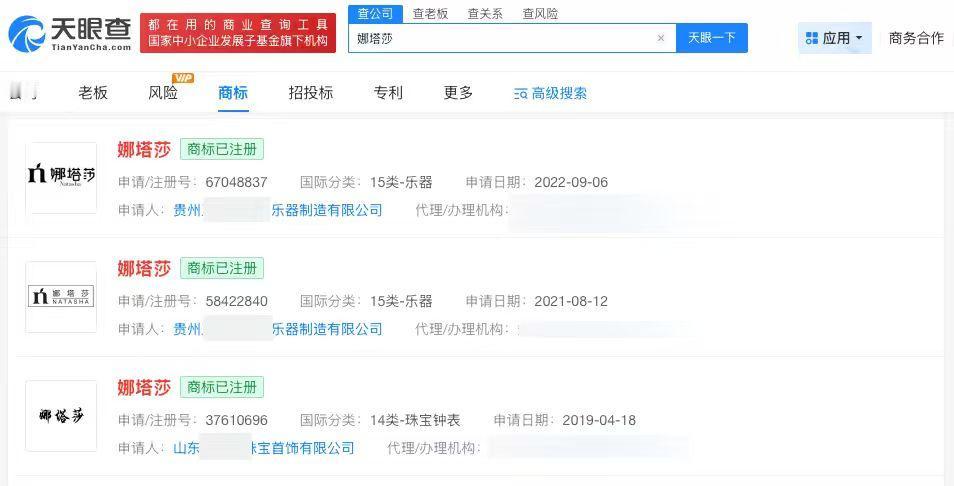Switch to the 老板 results tab
Image resolution: width=954 pixels, height=486 pixels.
point(93,92)
